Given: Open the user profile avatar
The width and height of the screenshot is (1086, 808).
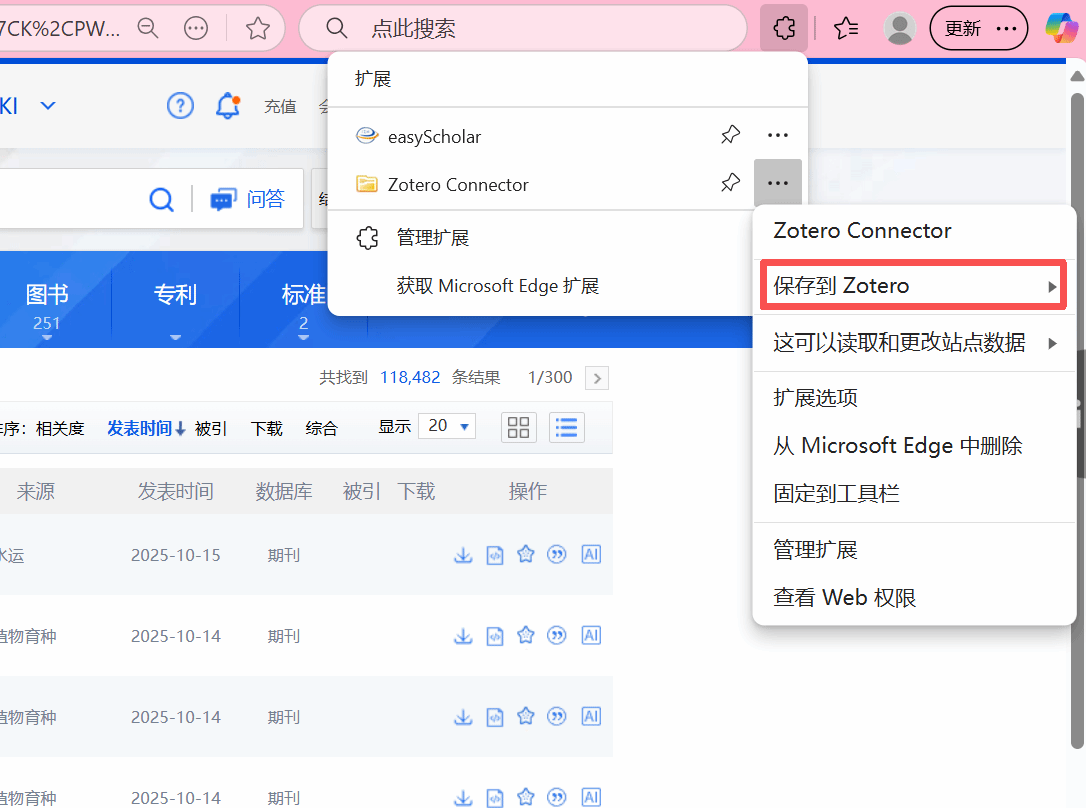Looking at the screenshot, I should 900,28.
